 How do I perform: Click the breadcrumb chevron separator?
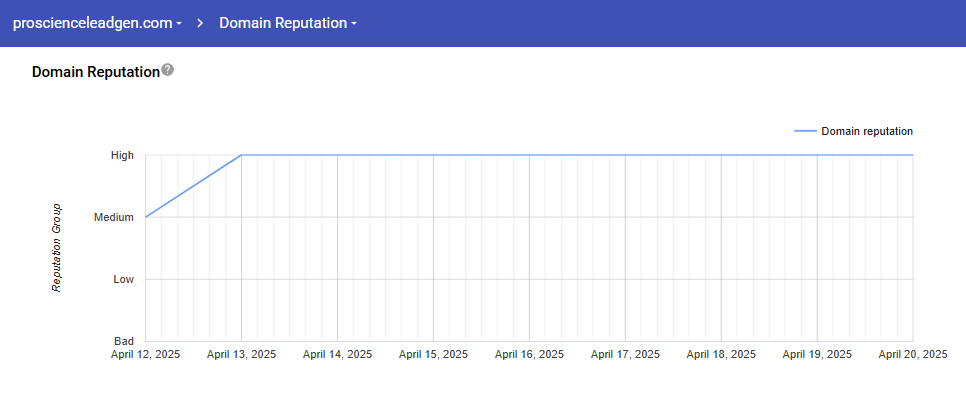coord(200,22)
